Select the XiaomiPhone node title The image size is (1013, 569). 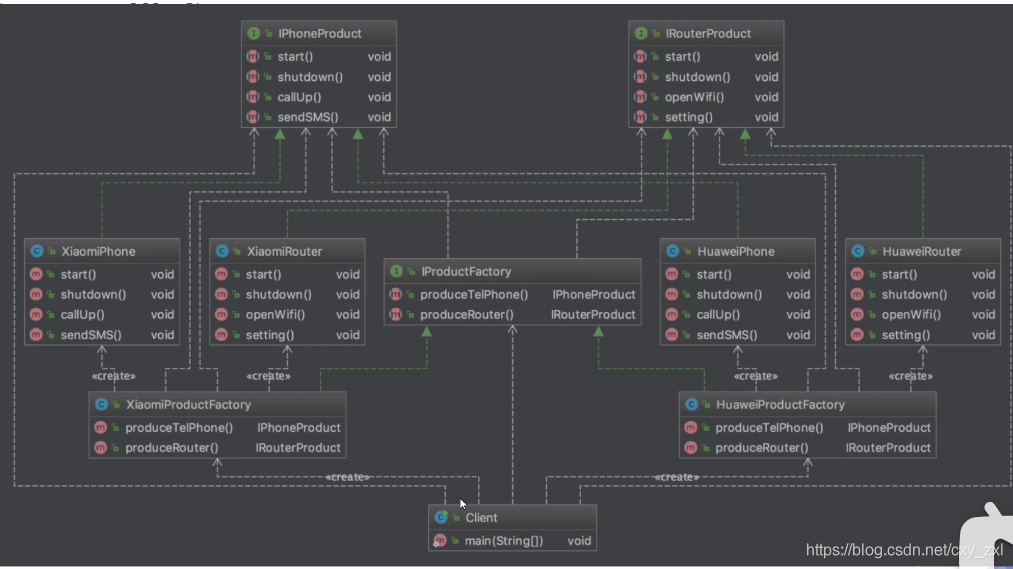click(x=98, y=251)
